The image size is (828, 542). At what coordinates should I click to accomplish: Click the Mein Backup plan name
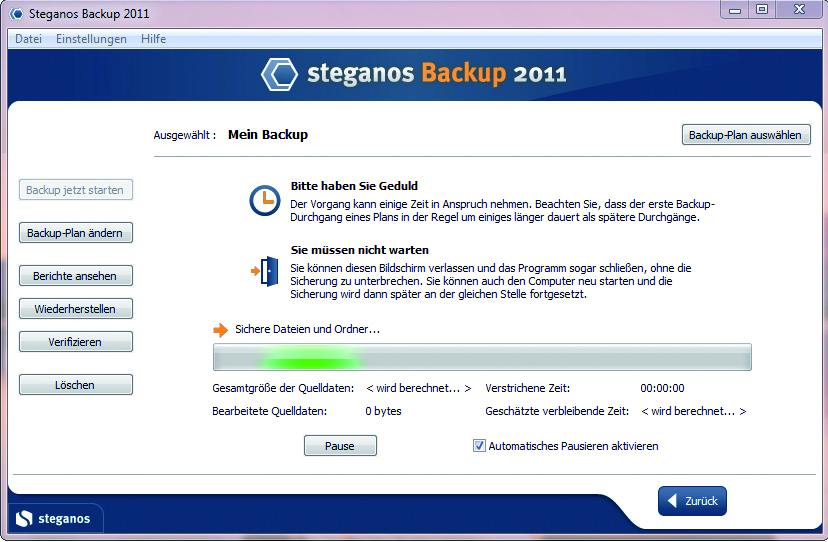[268, 135]
